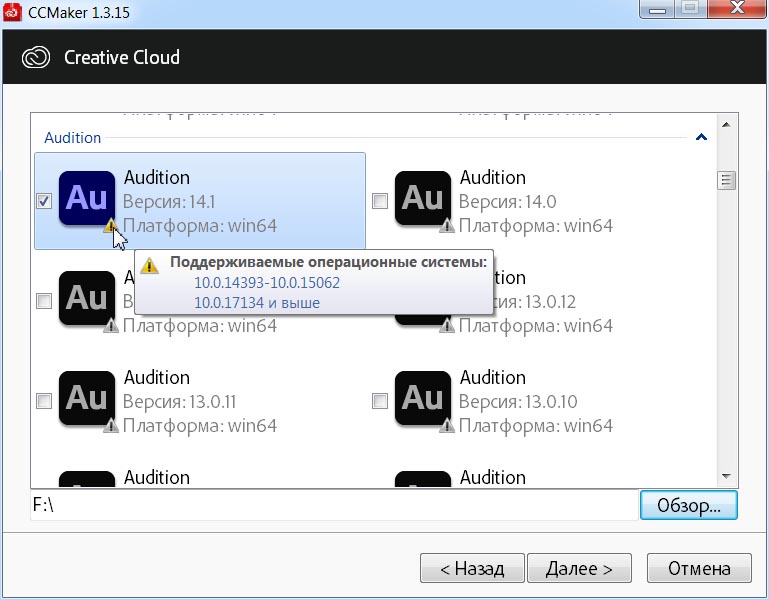Close the CCMaker window
The image size is (769, 600).
(x=738, y=9)
